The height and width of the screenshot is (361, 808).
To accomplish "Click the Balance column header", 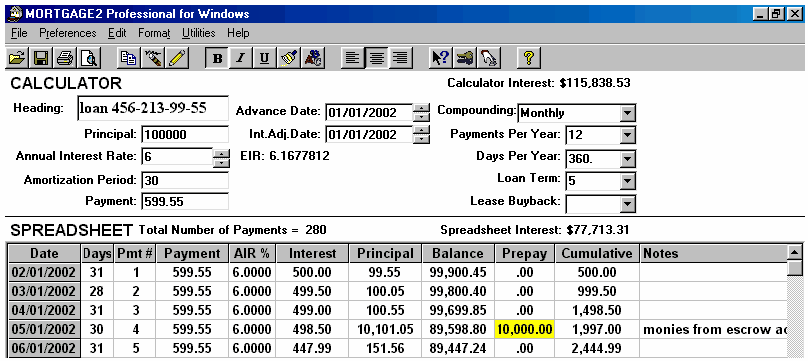I will click(x=458, y=253).
